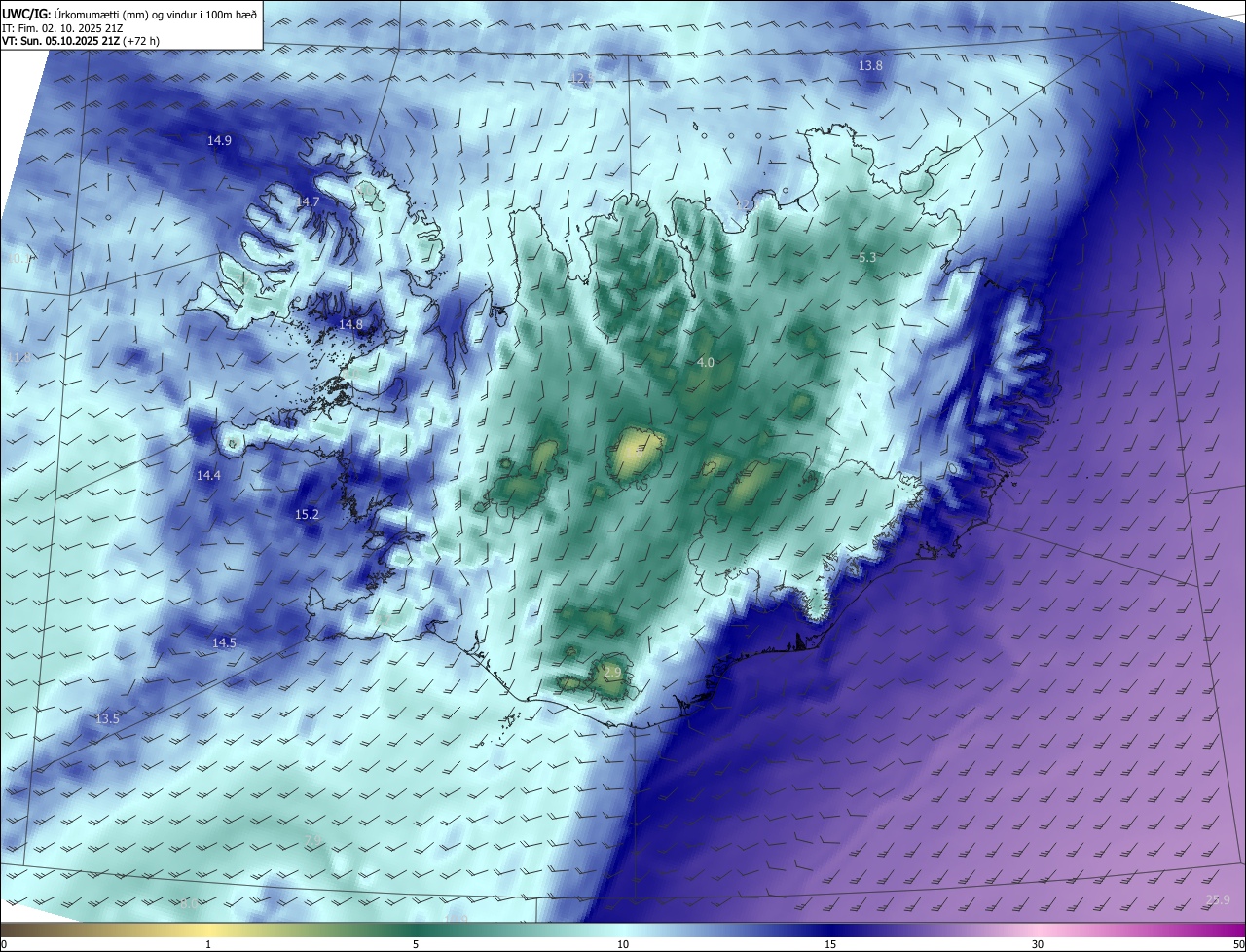Click the 13.8 value near the top edge
Viewport: 1246px width, 952px height.
tap(870, 65)
